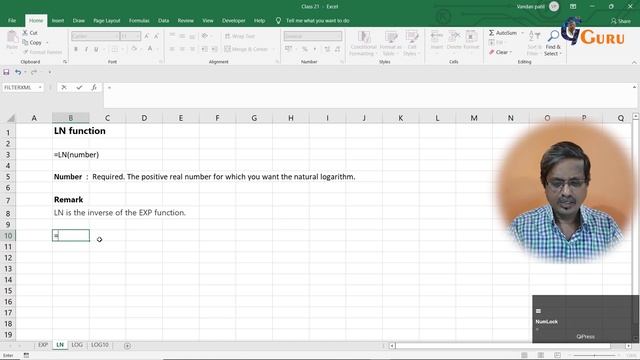Screen dimensions: 640x360
Task: Switch to the Data ribbon tab
Action: (163, 20)
